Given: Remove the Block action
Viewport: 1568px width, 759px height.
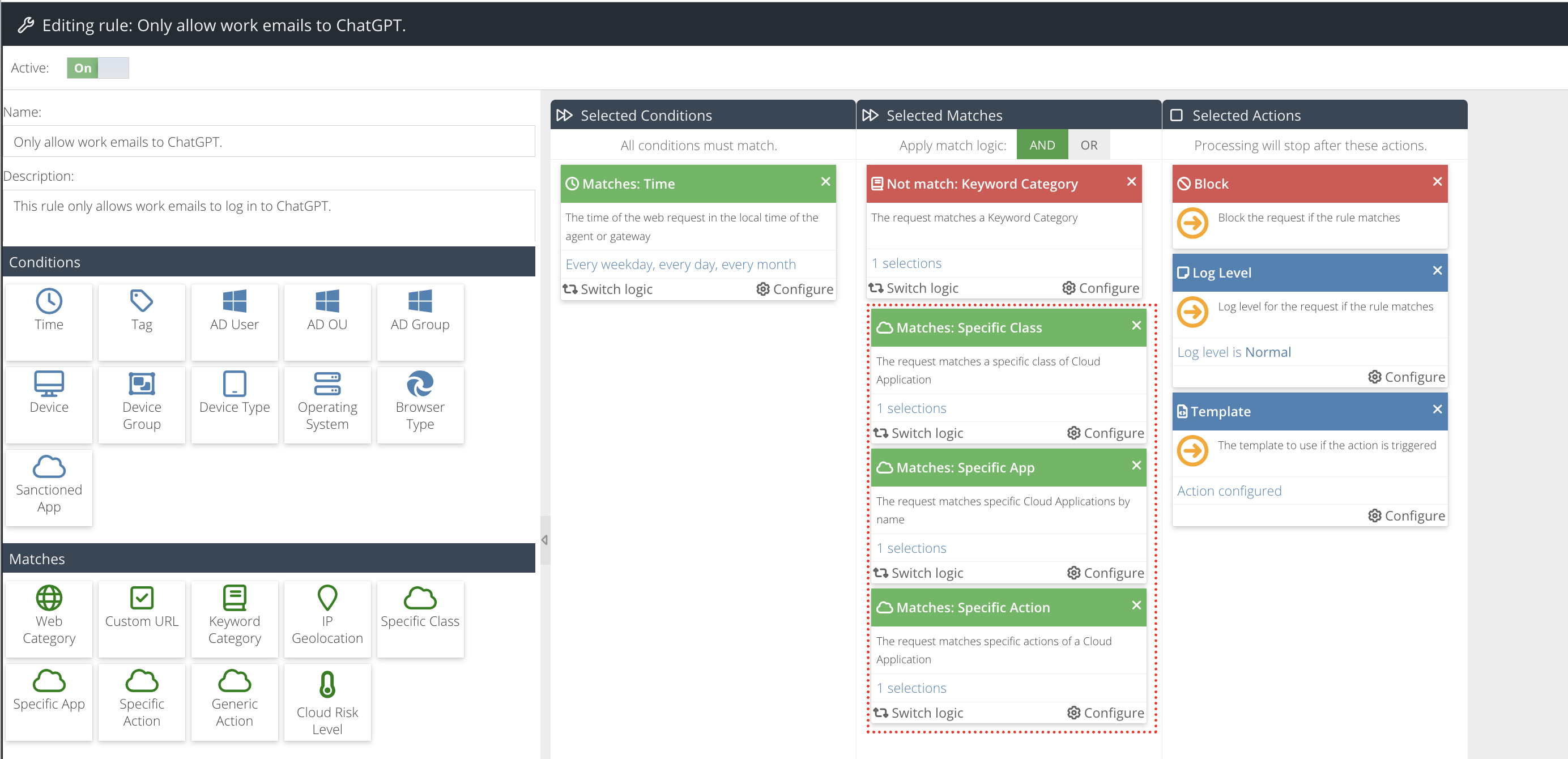Looking at the screenshot, I should 1438,181.
